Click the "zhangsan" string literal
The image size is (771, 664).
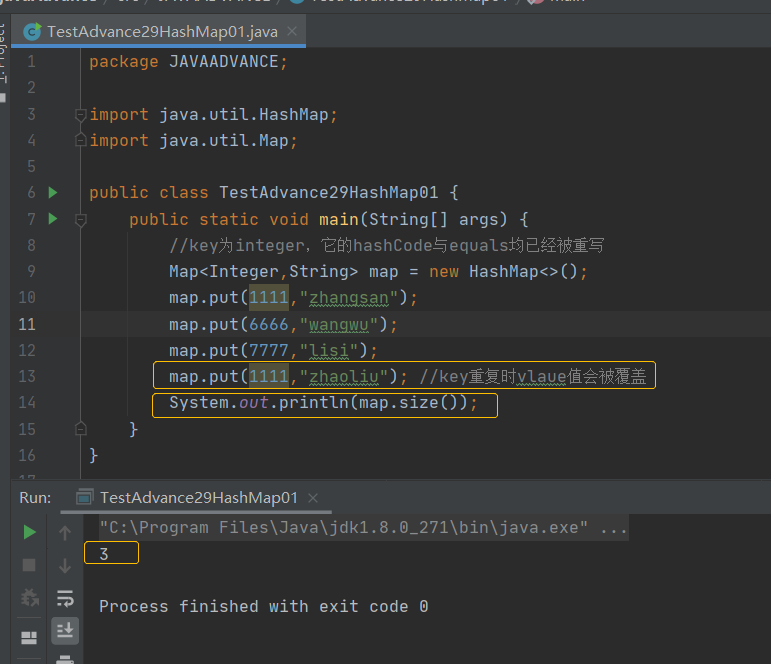[x=348, y=298]
